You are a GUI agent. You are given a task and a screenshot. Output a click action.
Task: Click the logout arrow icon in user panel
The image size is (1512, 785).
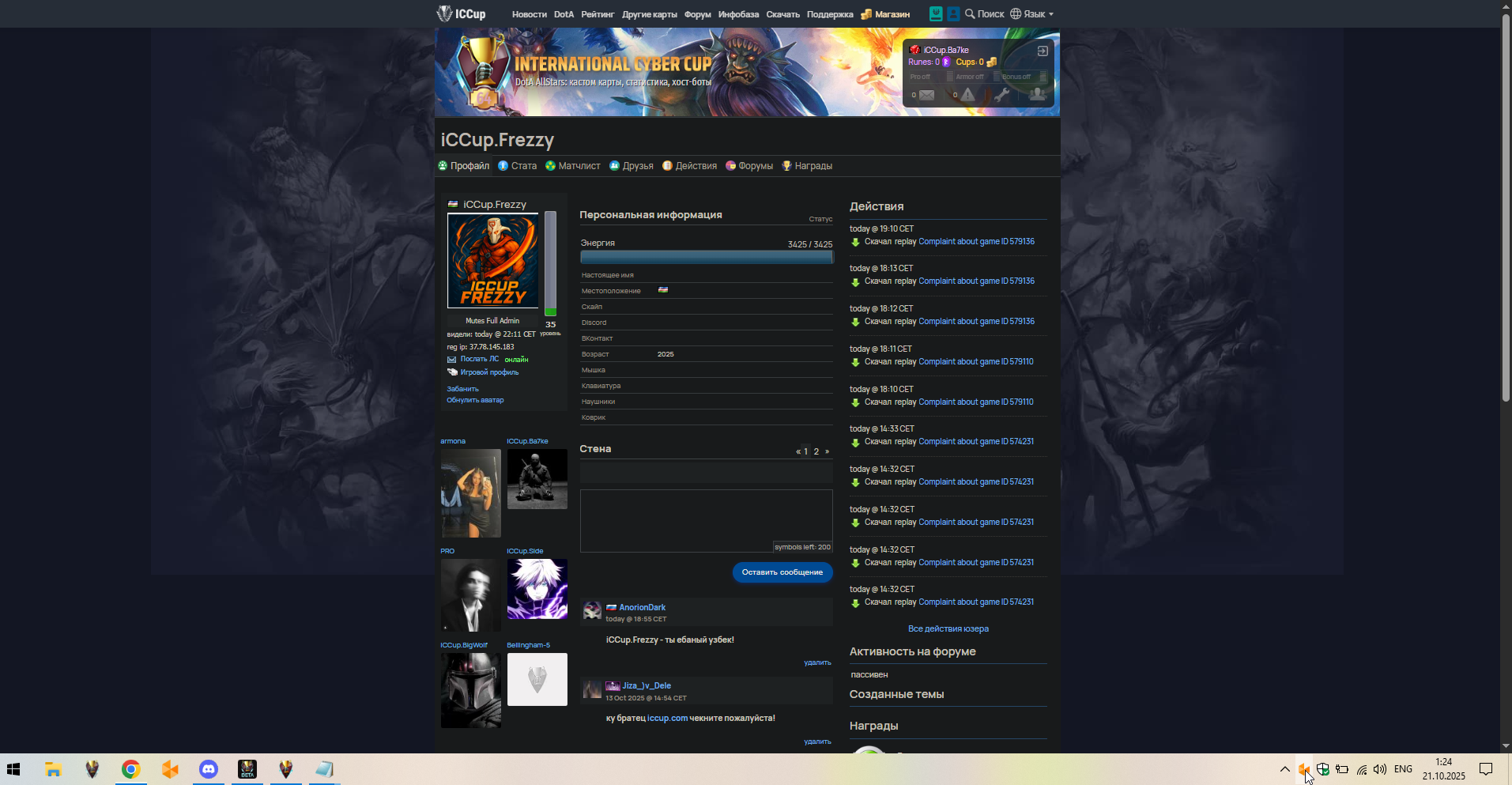(1043, 51)
